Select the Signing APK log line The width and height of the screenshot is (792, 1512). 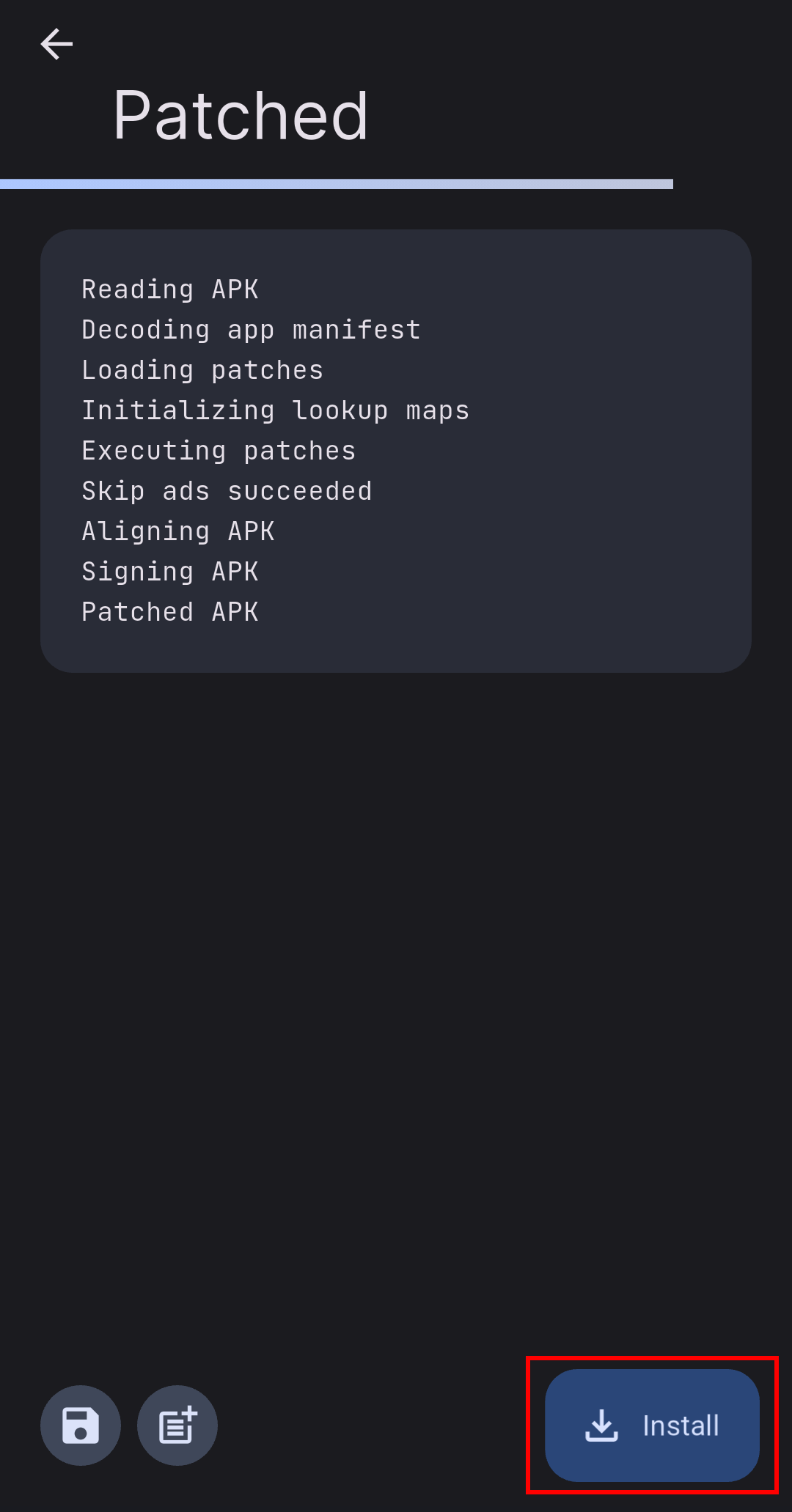(170, 572)
